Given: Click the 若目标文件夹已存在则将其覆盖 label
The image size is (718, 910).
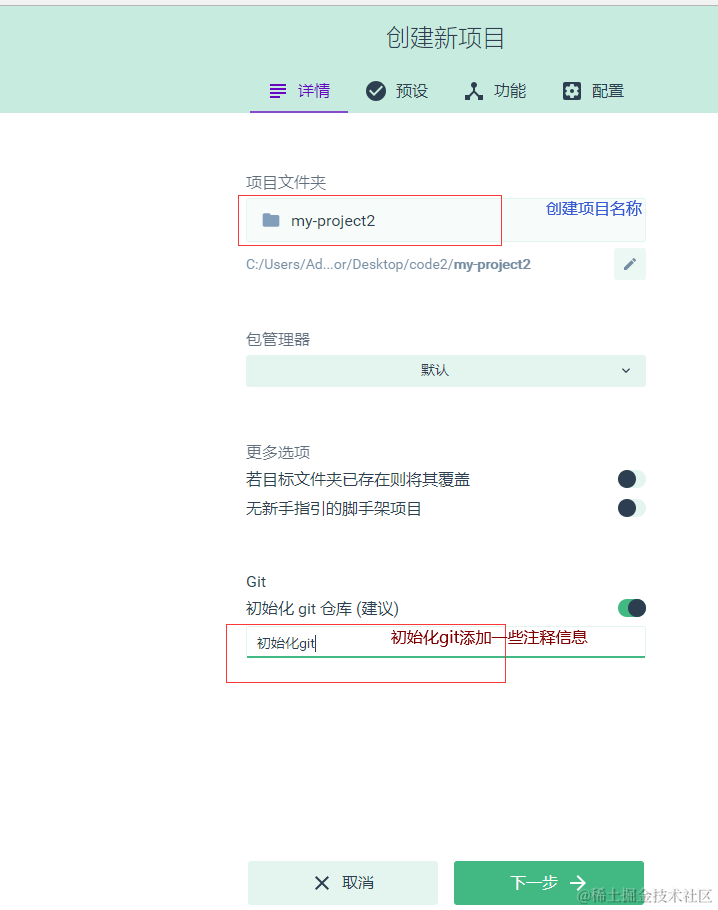Looking at the screenshot, I should (358, 479).
